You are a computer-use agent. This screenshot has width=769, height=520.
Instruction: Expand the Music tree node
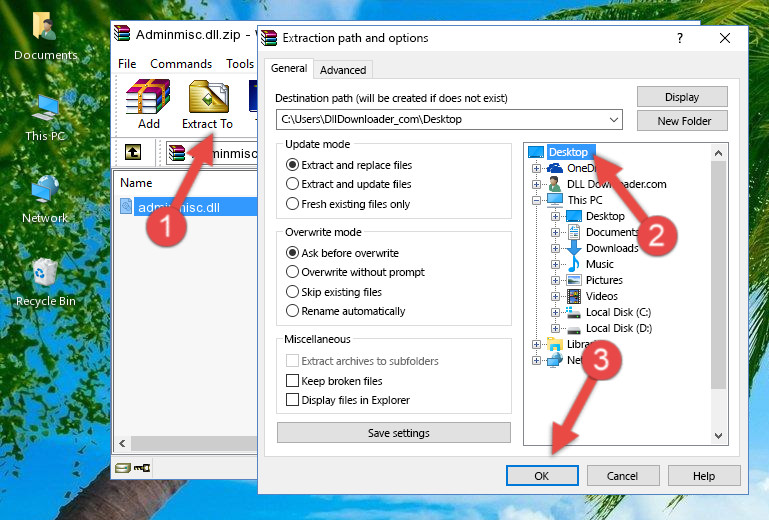pos(555,264)
